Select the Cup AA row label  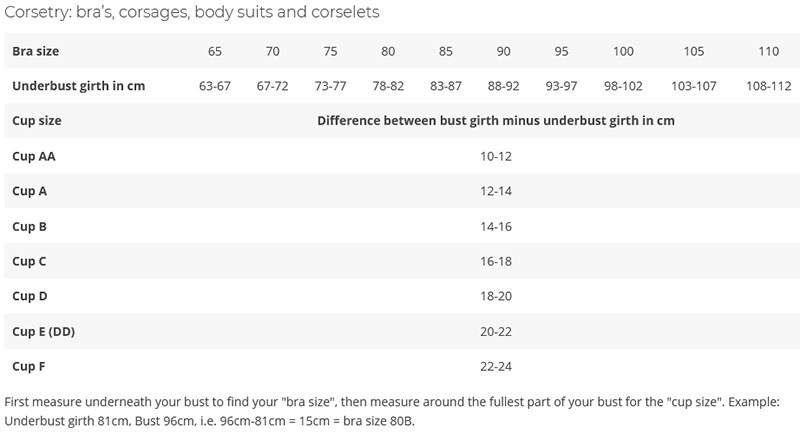pyautogui.click(x=35, y=156)
